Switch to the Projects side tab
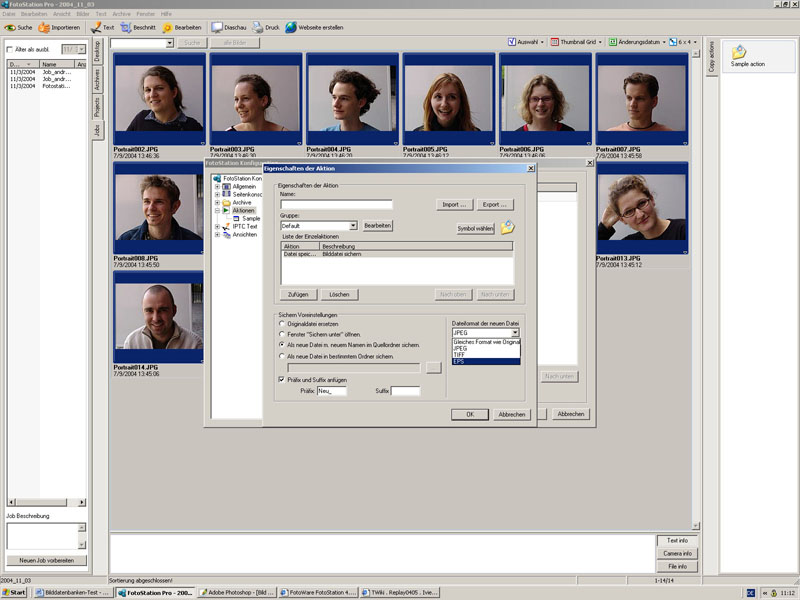The image size is (800, 600). (97, 107)
